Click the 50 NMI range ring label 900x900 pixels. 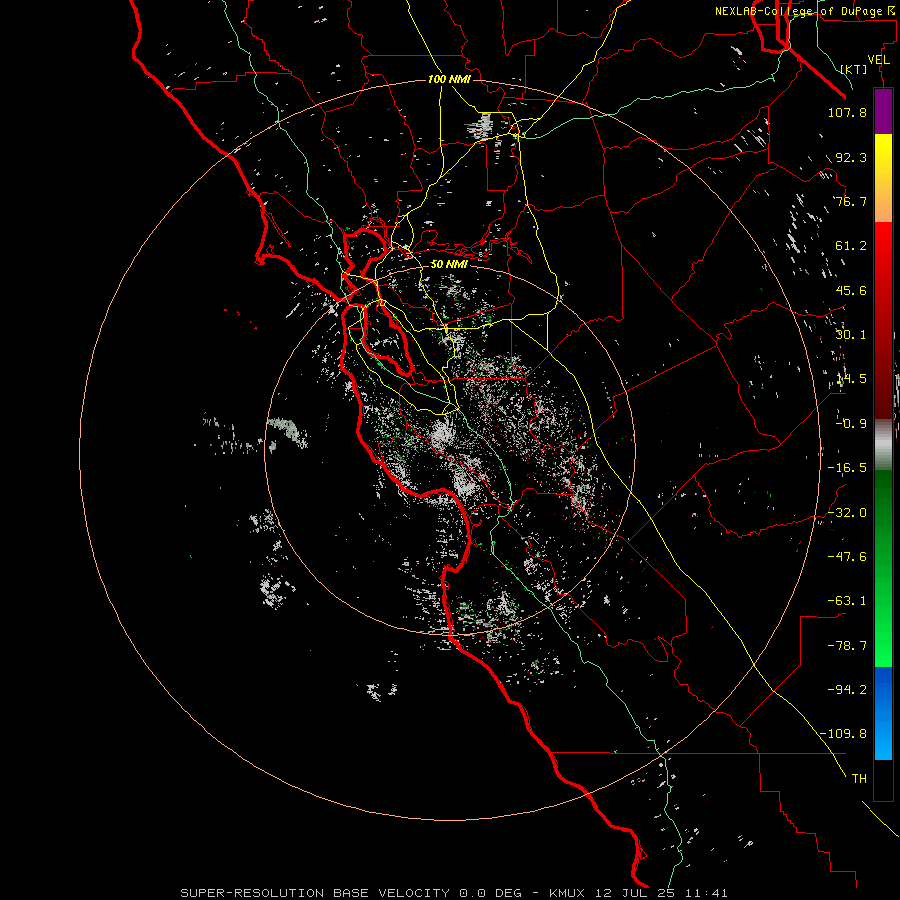(449, 264)
